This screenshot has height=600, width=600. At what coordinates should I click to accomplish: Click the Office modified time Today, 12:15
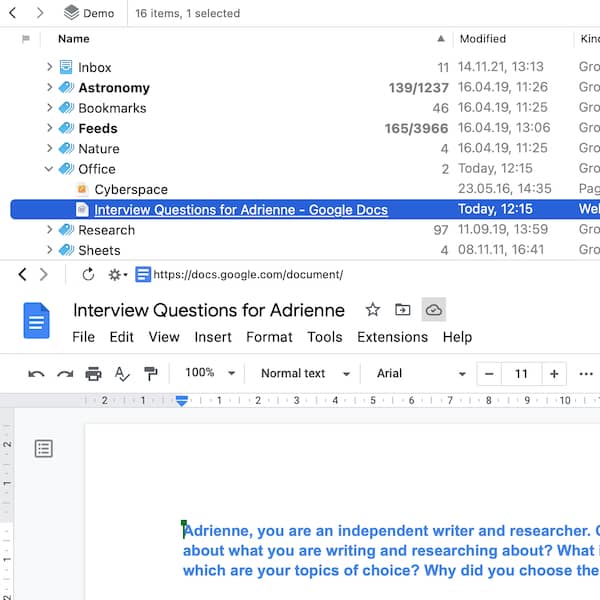(x=495, y=168)
